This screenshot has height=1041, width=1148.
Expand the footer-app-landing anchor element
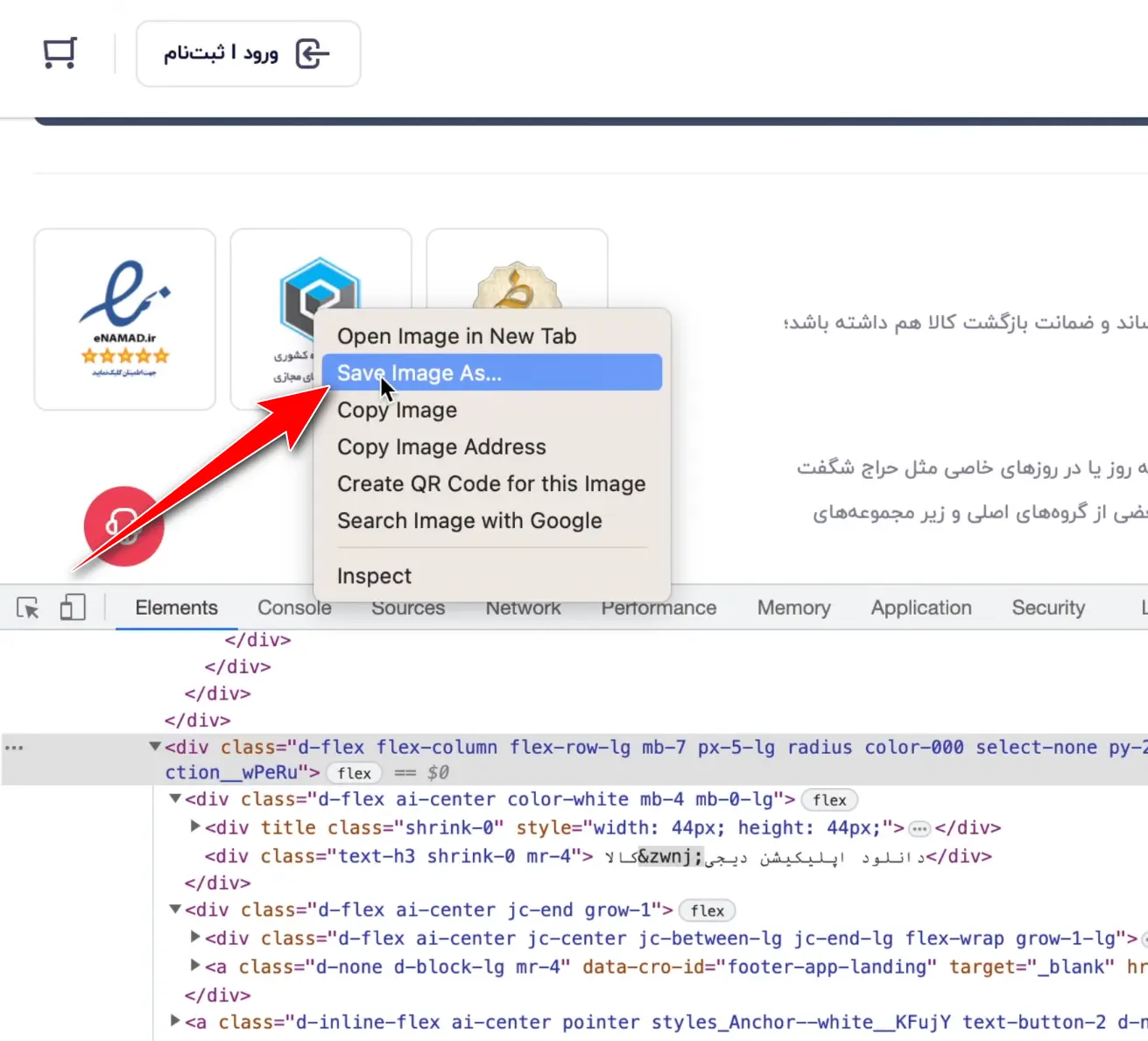195,966
